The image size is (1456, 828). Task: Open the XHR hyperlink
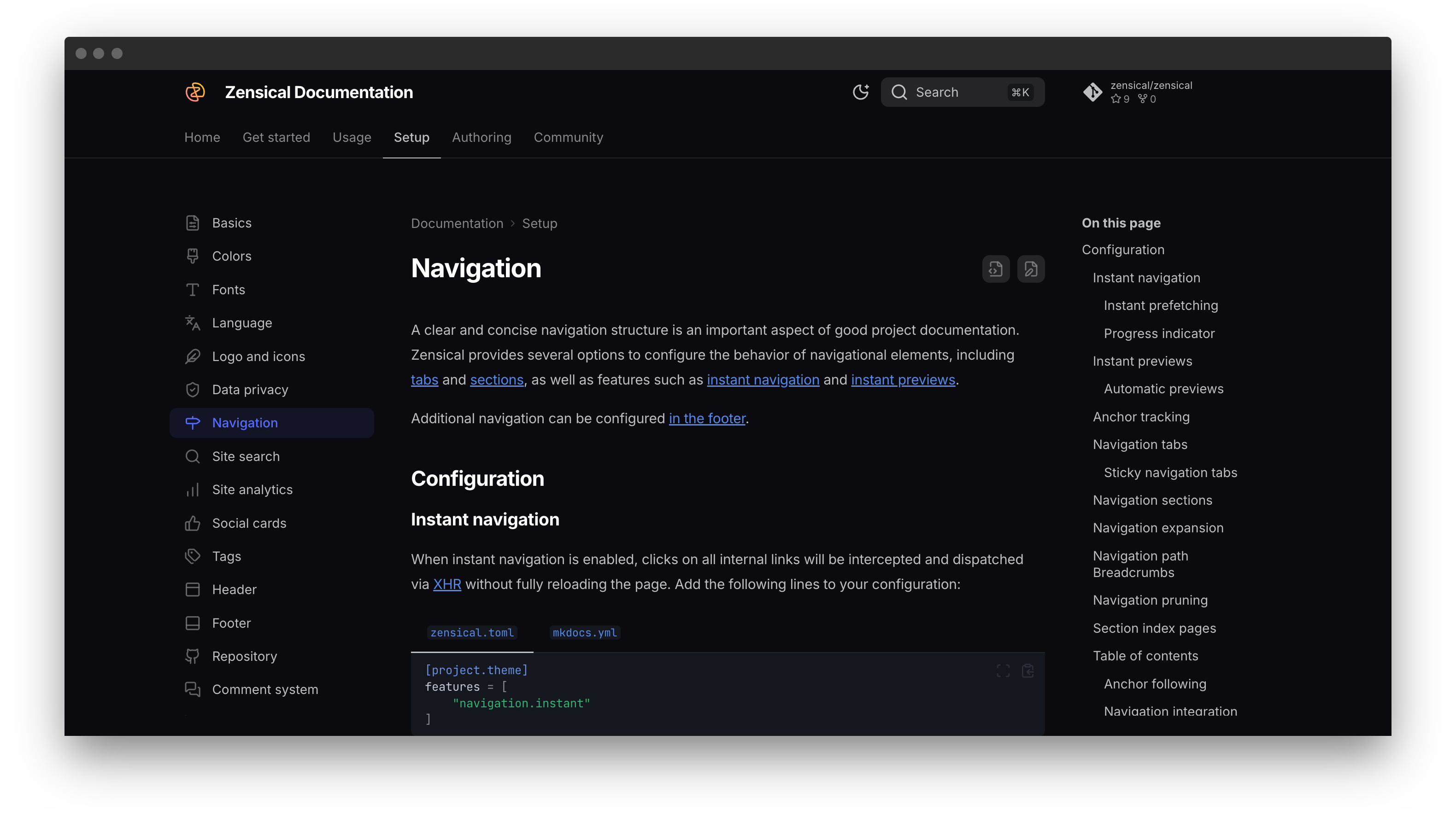446,584
